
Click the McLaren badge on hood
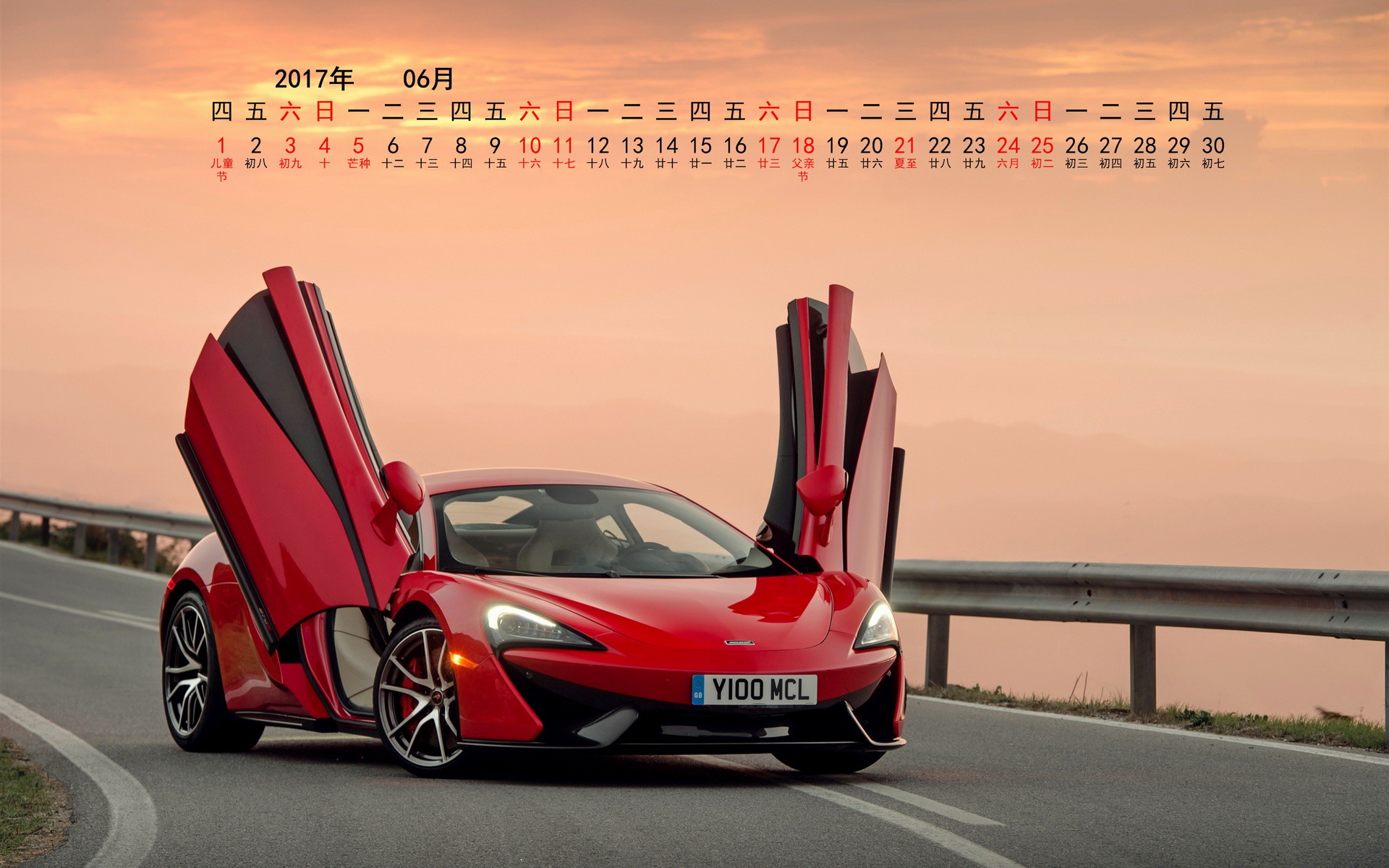tap(739, 642)
